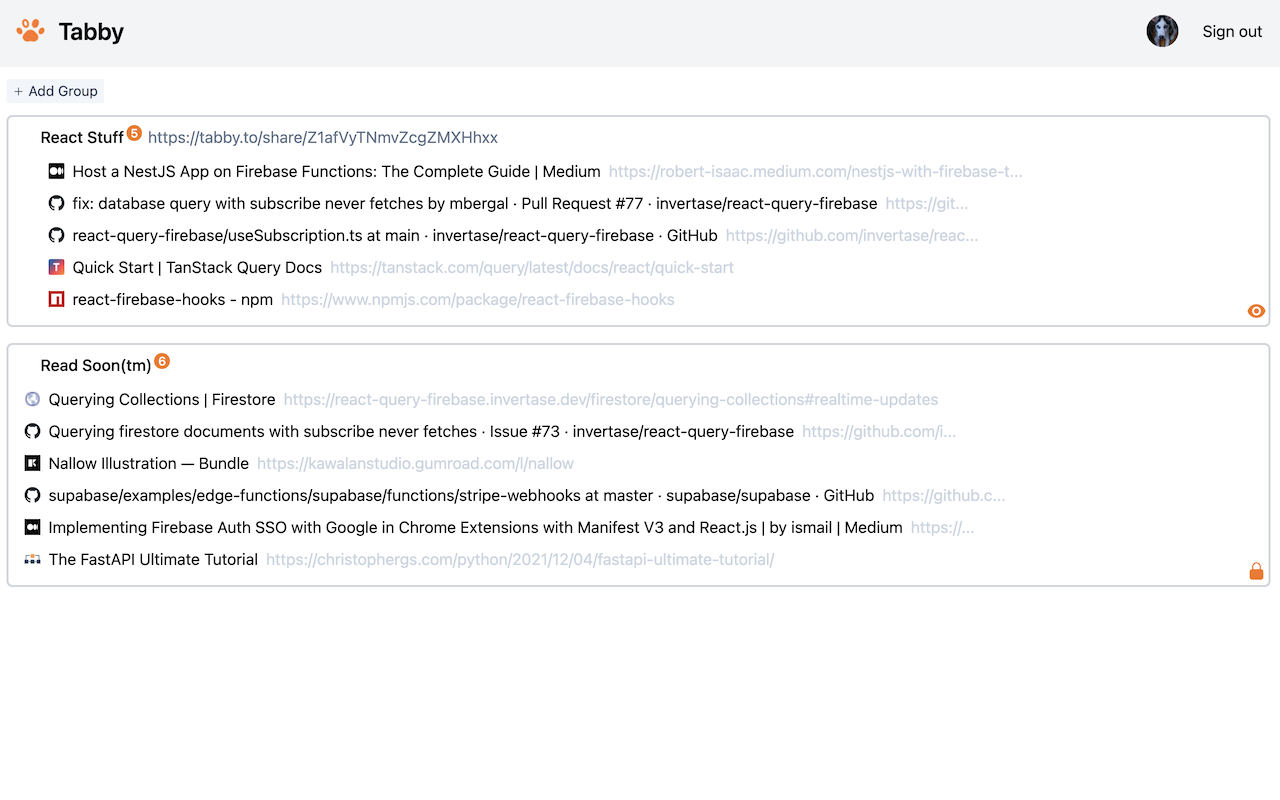Open the Issue #73 tab title
This screenshot has height=800, width=1280.
click(x=421, y=432)
